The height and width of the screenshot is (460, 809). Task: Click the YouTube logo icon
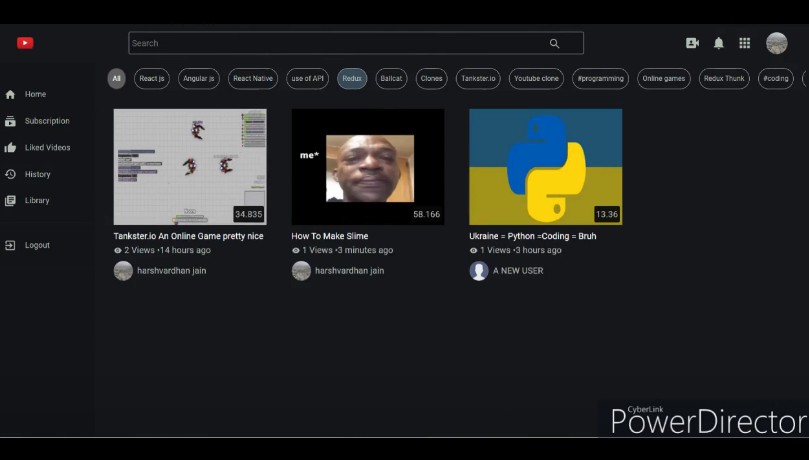[x=25, y=43]
